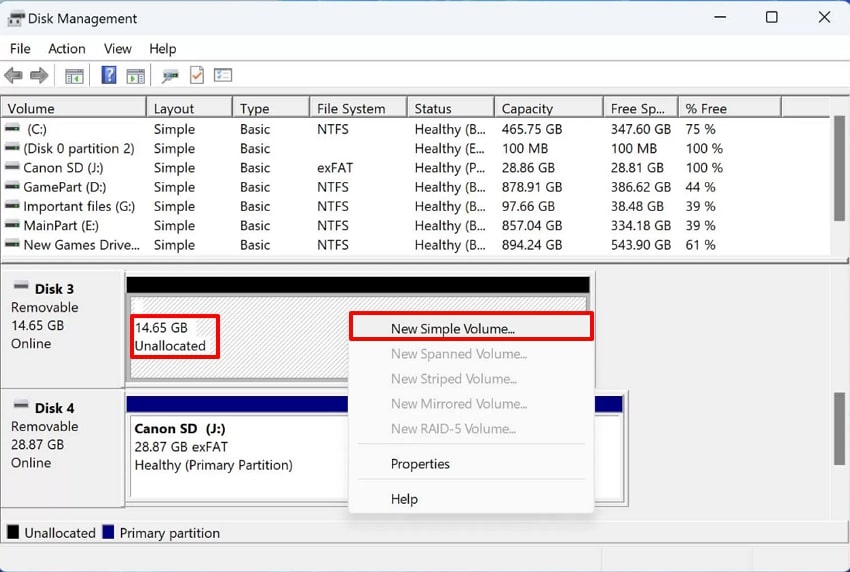
Task: Click the drive icon beside Canon SD (J:) row
Action: (x=12, y=167)
